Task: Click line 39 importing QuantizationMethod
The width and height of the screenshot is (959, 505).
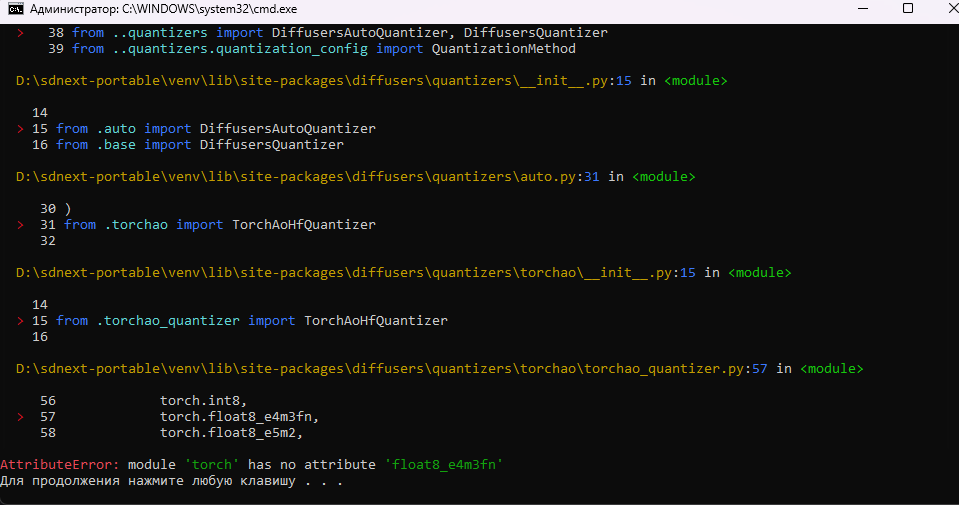Action: pyautogui.click(x=312, y=48)
